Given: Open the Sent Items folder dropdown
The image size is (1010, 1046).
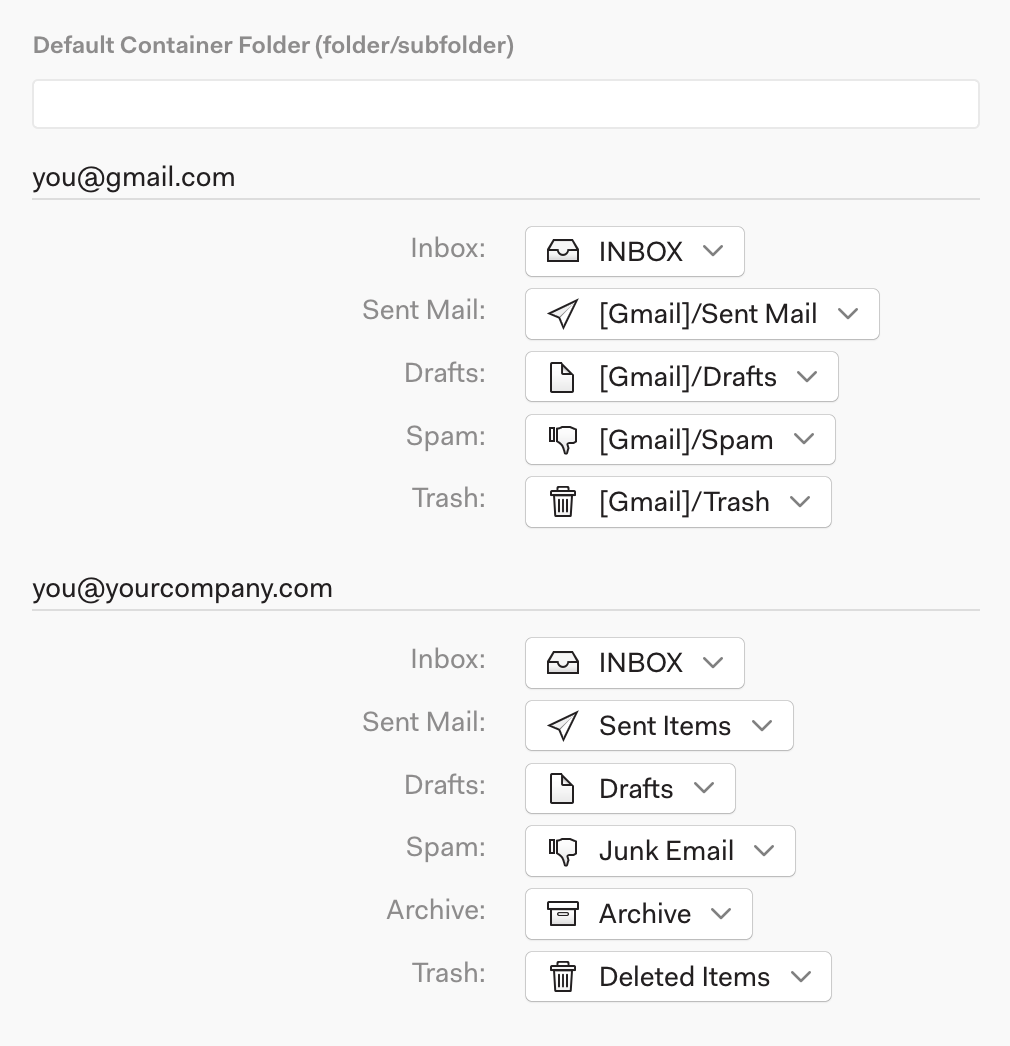Looking at the screenshot, I should coord(659,726).
